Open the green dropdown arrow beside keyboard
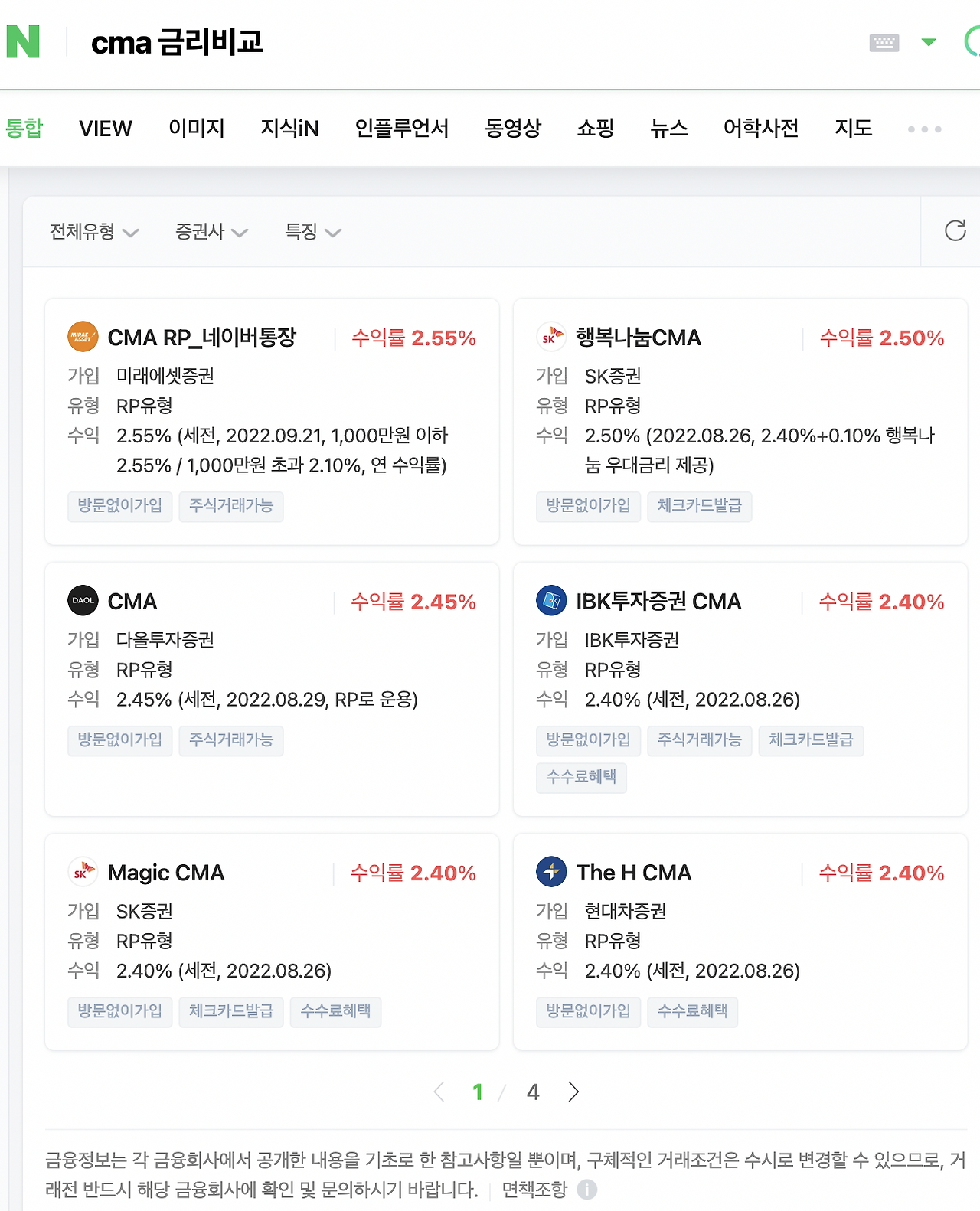Viewport: 980px width, 1211px height. pyautogui.click(x=929, y=42)
